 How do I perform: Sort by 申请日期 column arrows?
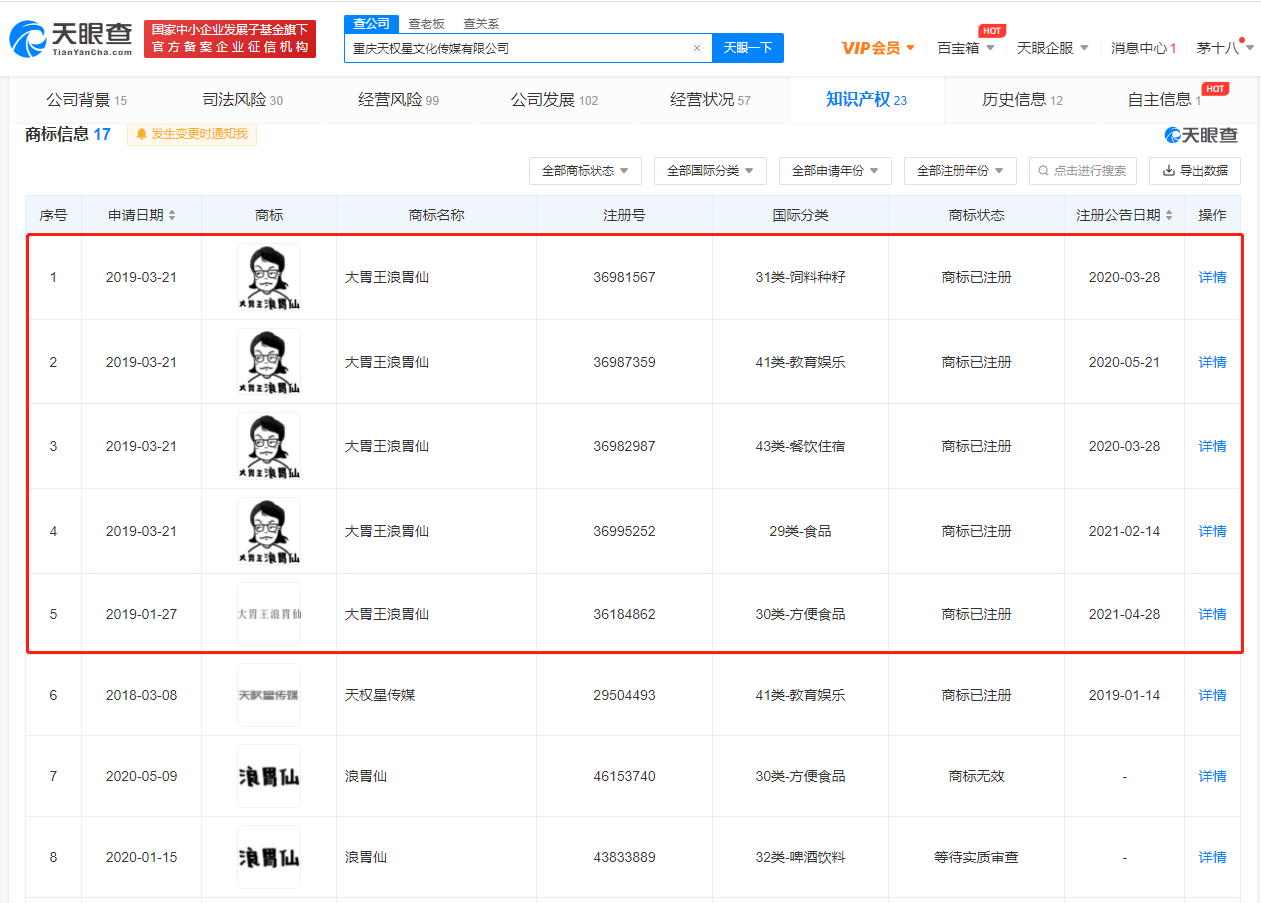pyautogui.click(x=172, y=215)
